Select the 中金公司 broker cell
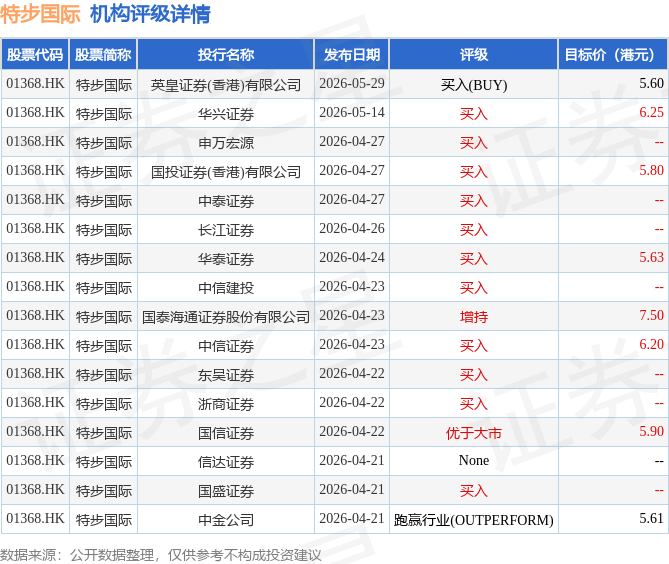The height and width of the screenshot is (564, 669). (x=226, y=520)
